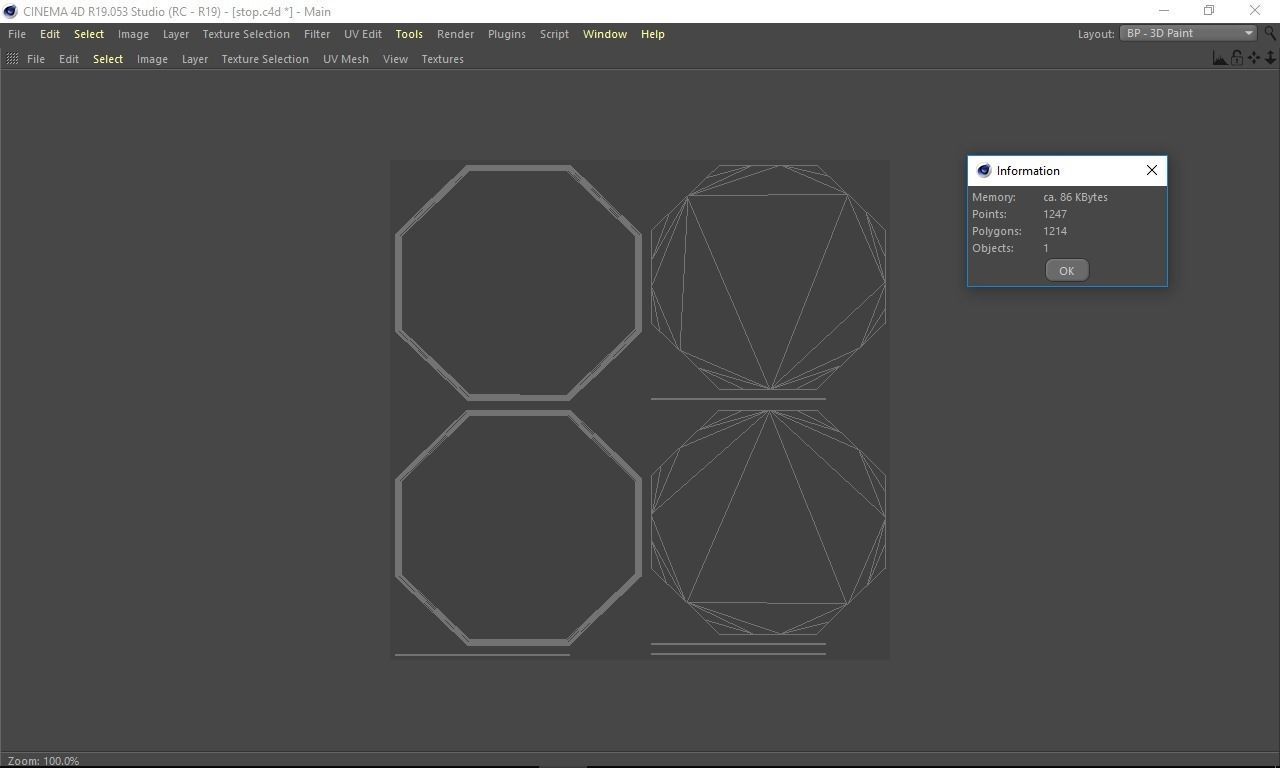Open the main Texture Selection menu

click(246, 34)
